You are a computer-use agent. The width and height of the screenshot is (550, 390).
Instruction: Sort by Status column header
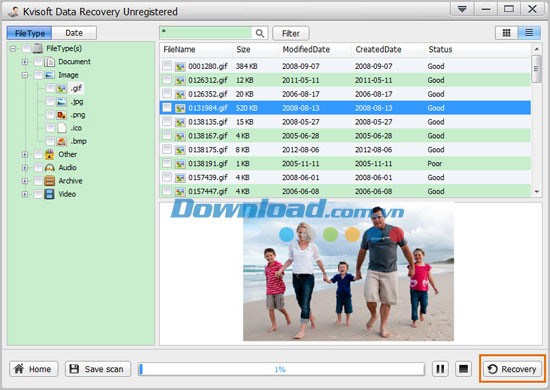click(x=477, y=49)
